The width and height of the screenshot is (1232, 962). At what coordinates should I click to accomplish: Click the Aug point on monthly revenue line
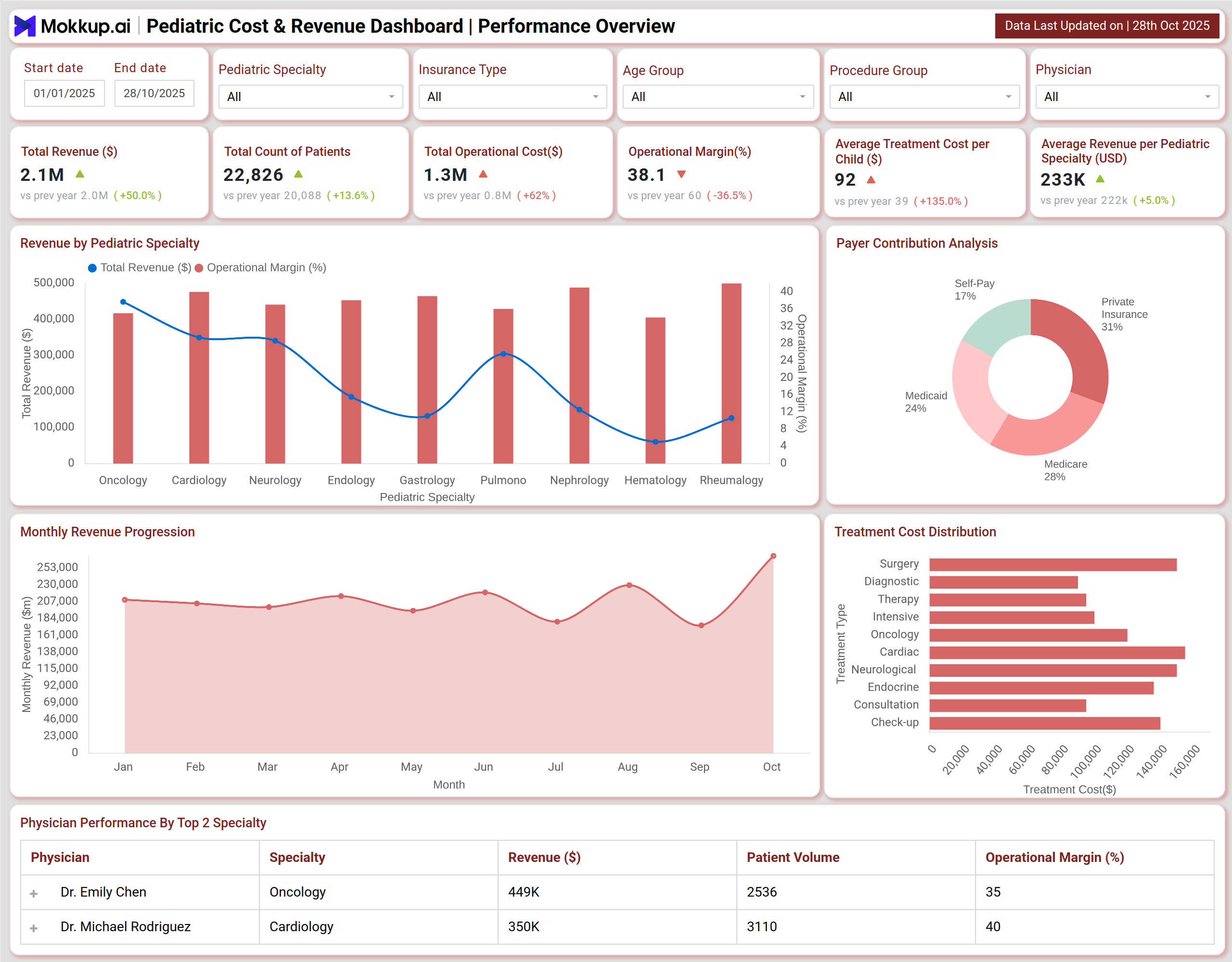[629, 585]
